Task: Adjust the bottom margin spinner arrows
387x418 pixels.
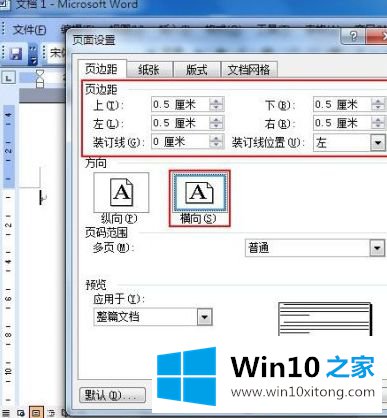Action: tap(378, 105)
